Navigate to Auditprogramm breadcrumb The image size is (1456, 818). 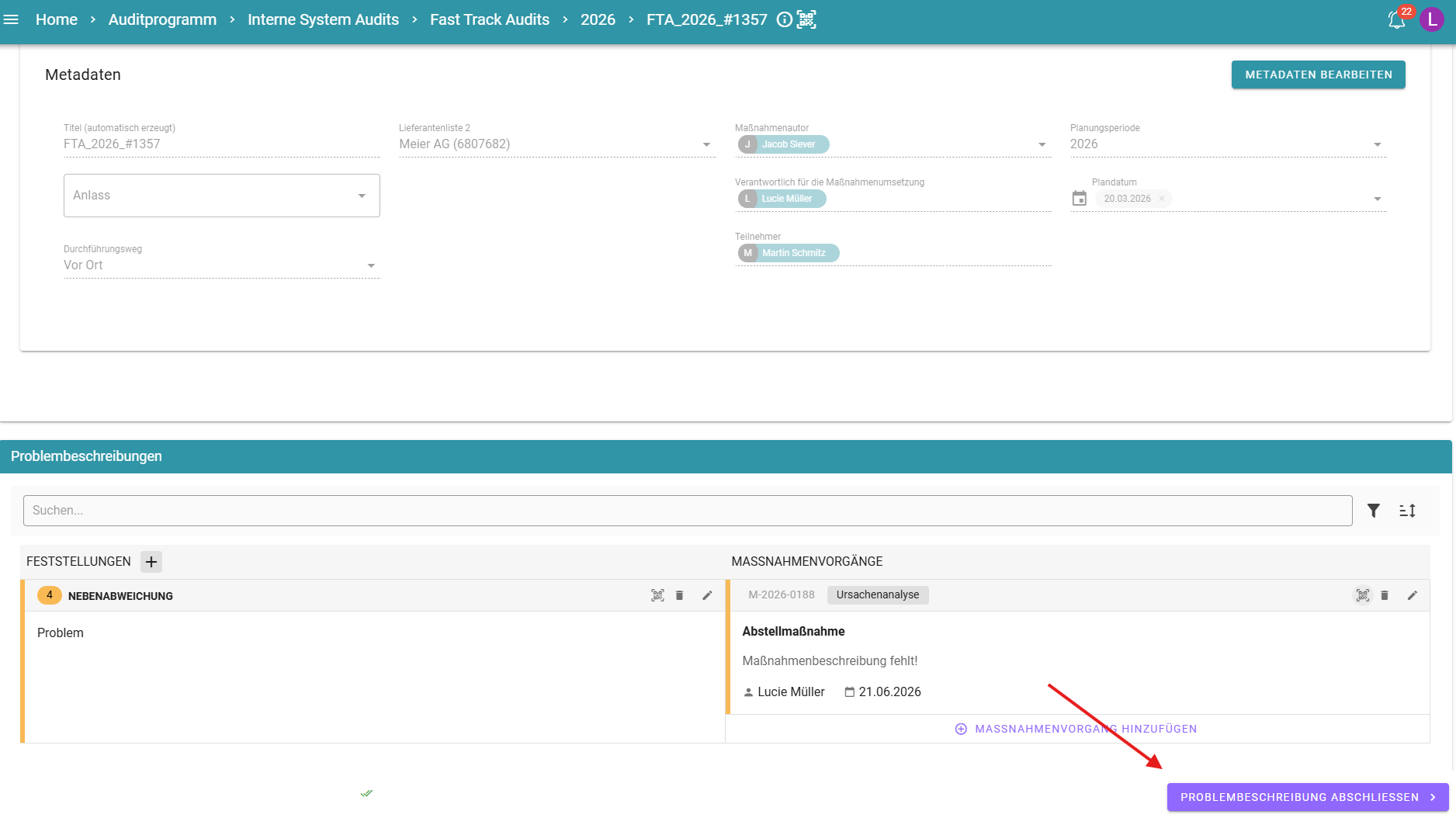pyautogui.click(x=162, y=19)
